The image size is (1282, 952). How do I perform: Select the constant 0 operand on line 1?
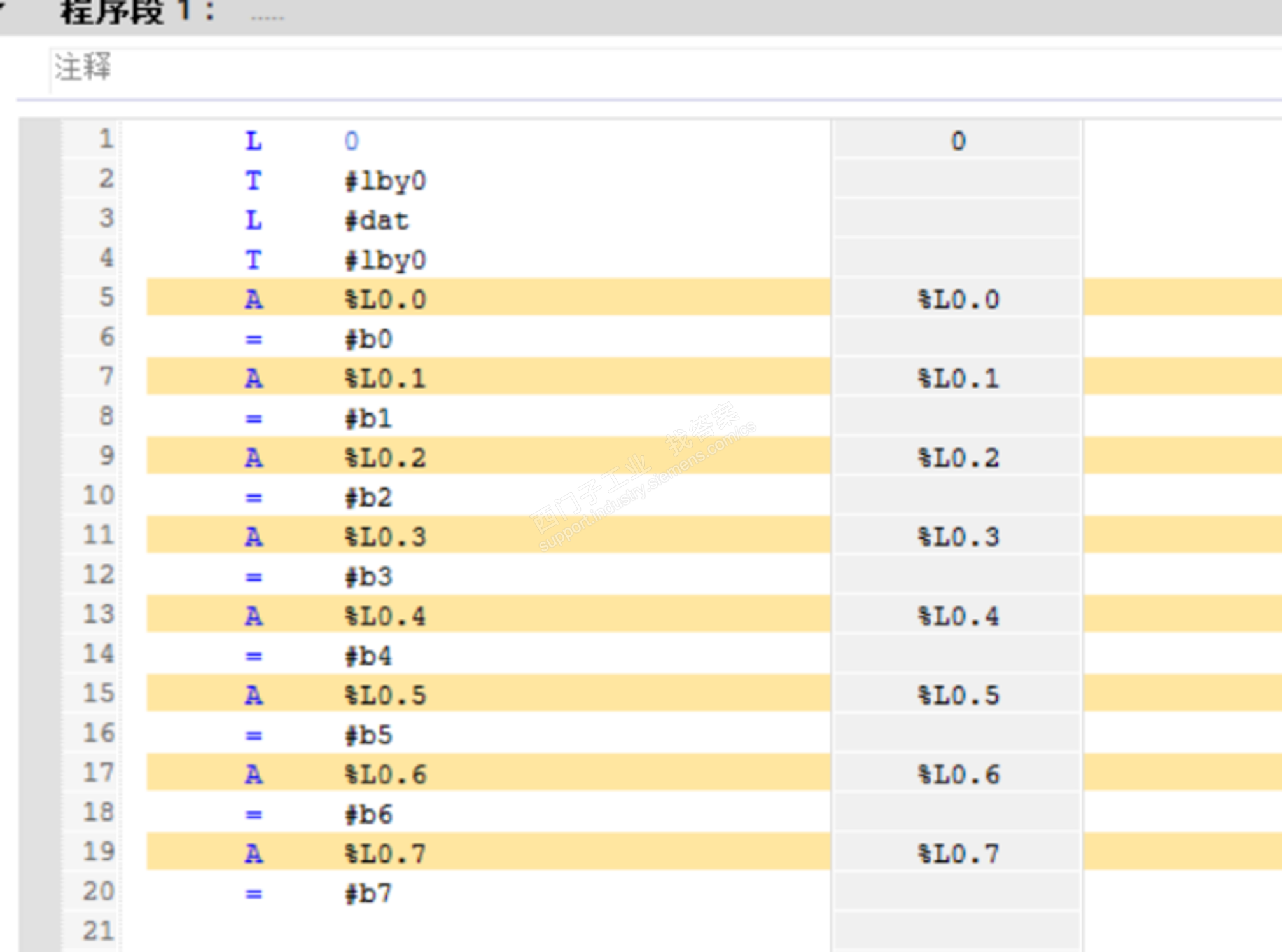pyautogui.click(x=351, y=141)
